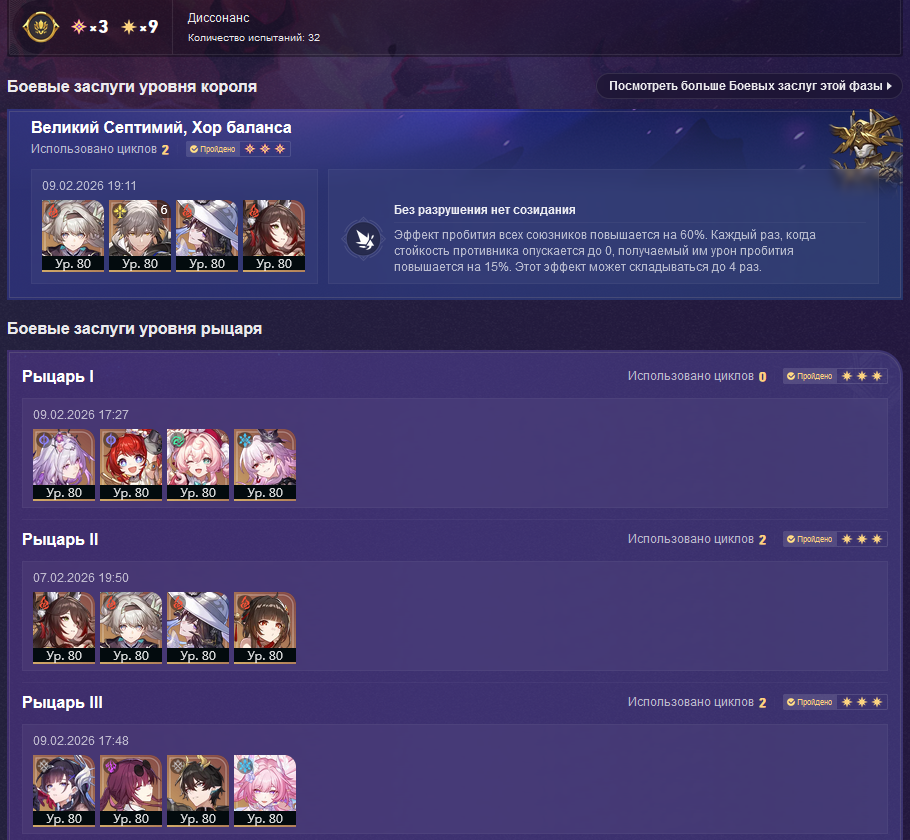Click the 'Пройдено' badge for Рыцарь III
This screenshot has height=840, width=910.
coord(809,702)
